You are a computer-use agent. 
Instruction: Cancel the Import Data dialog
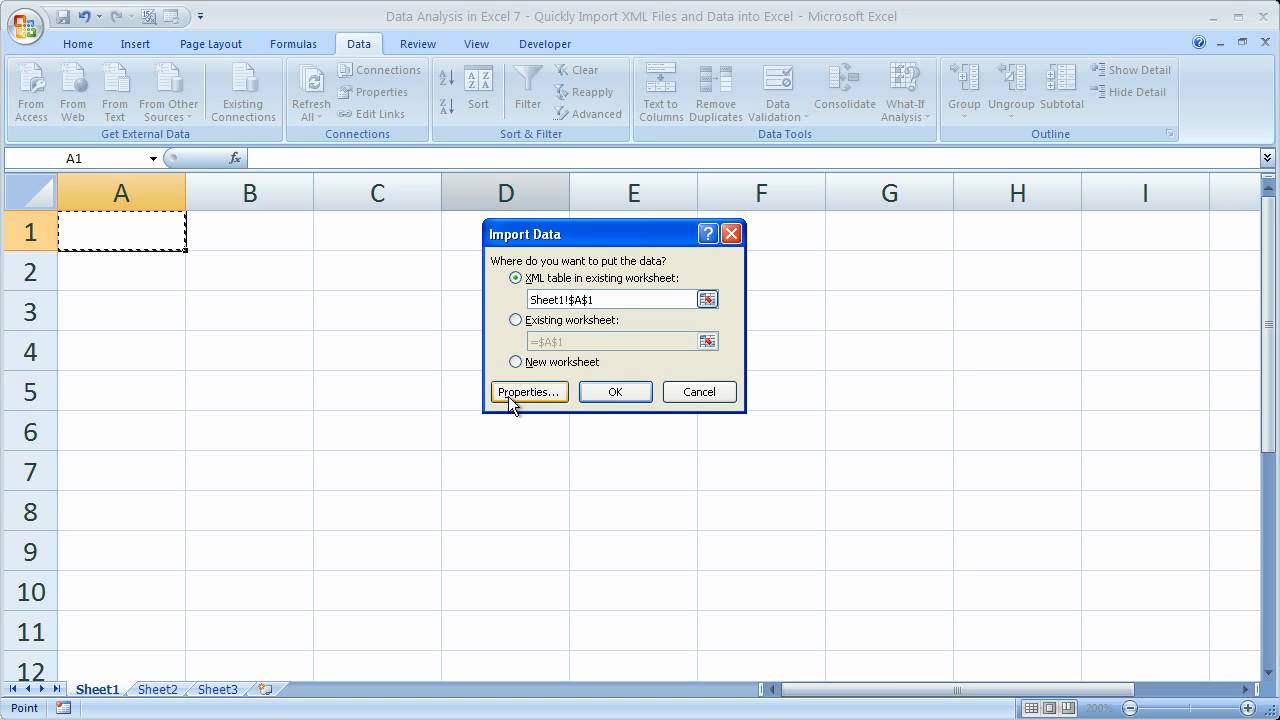(699, 392)
